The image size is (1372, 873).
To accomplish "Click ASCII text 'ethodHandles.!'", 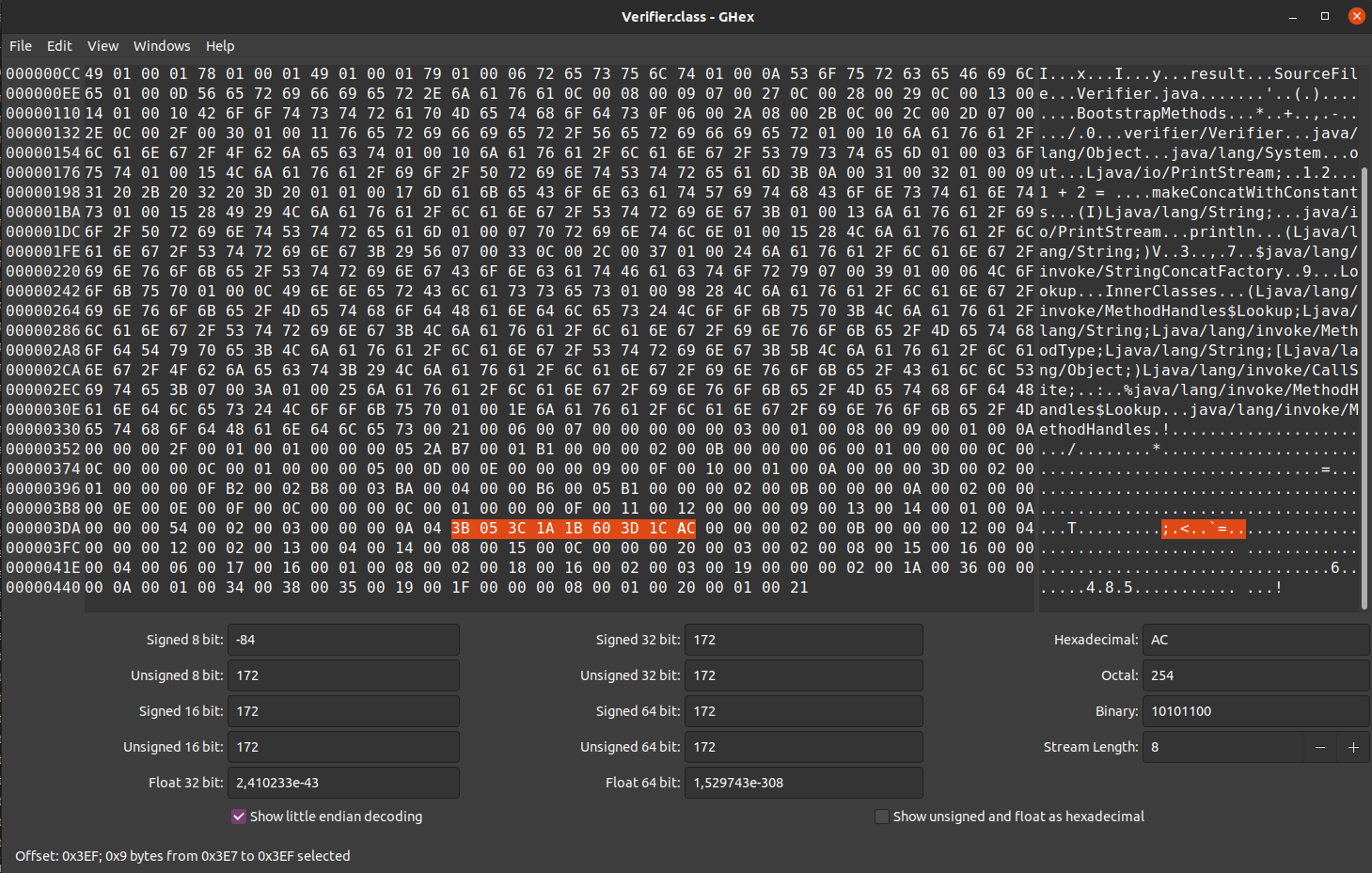I will [1105, 429].
